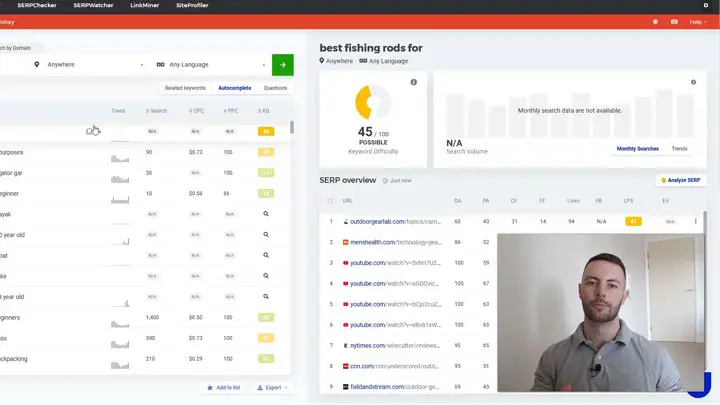Click the Analyze SERP button
720x405 pixels.
coord(681,180)
